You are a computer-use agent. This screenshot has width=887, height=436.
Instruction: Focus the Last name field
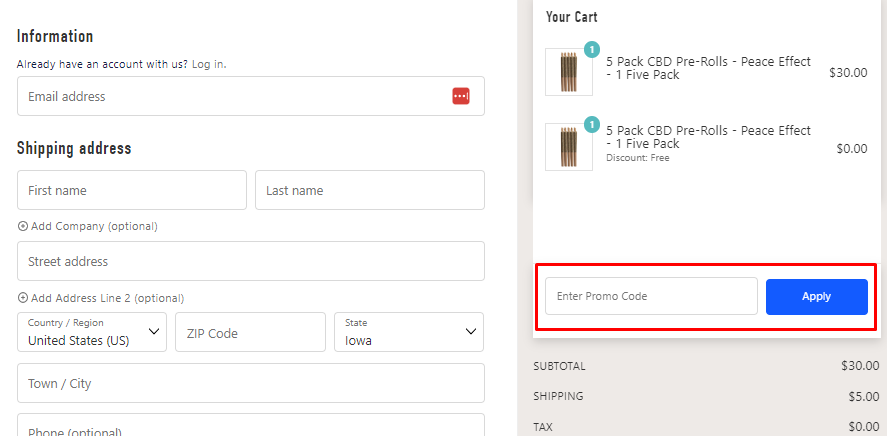point(370,190)
